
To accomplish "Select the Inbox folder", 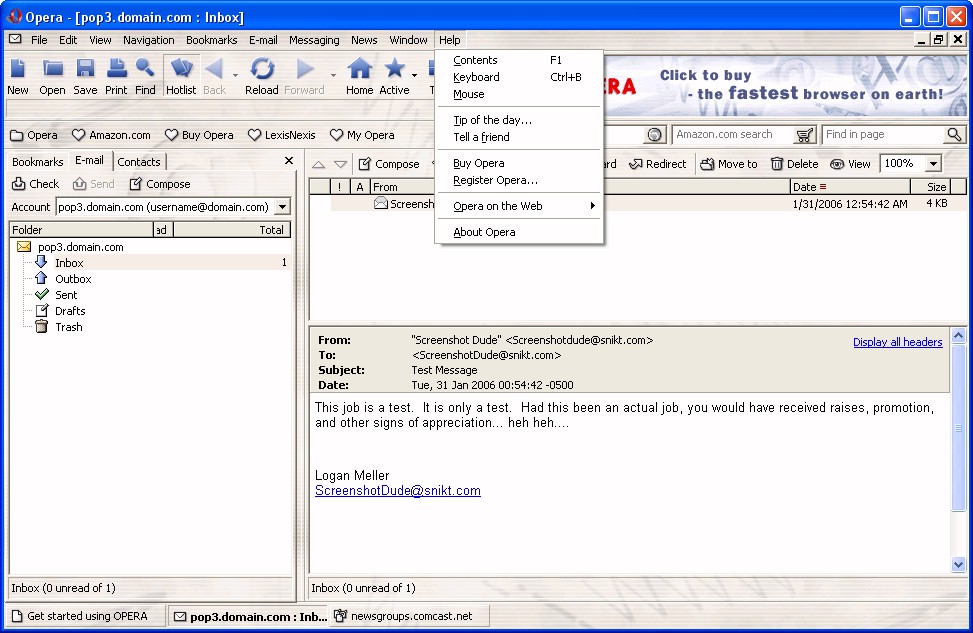I will (69, 263).
